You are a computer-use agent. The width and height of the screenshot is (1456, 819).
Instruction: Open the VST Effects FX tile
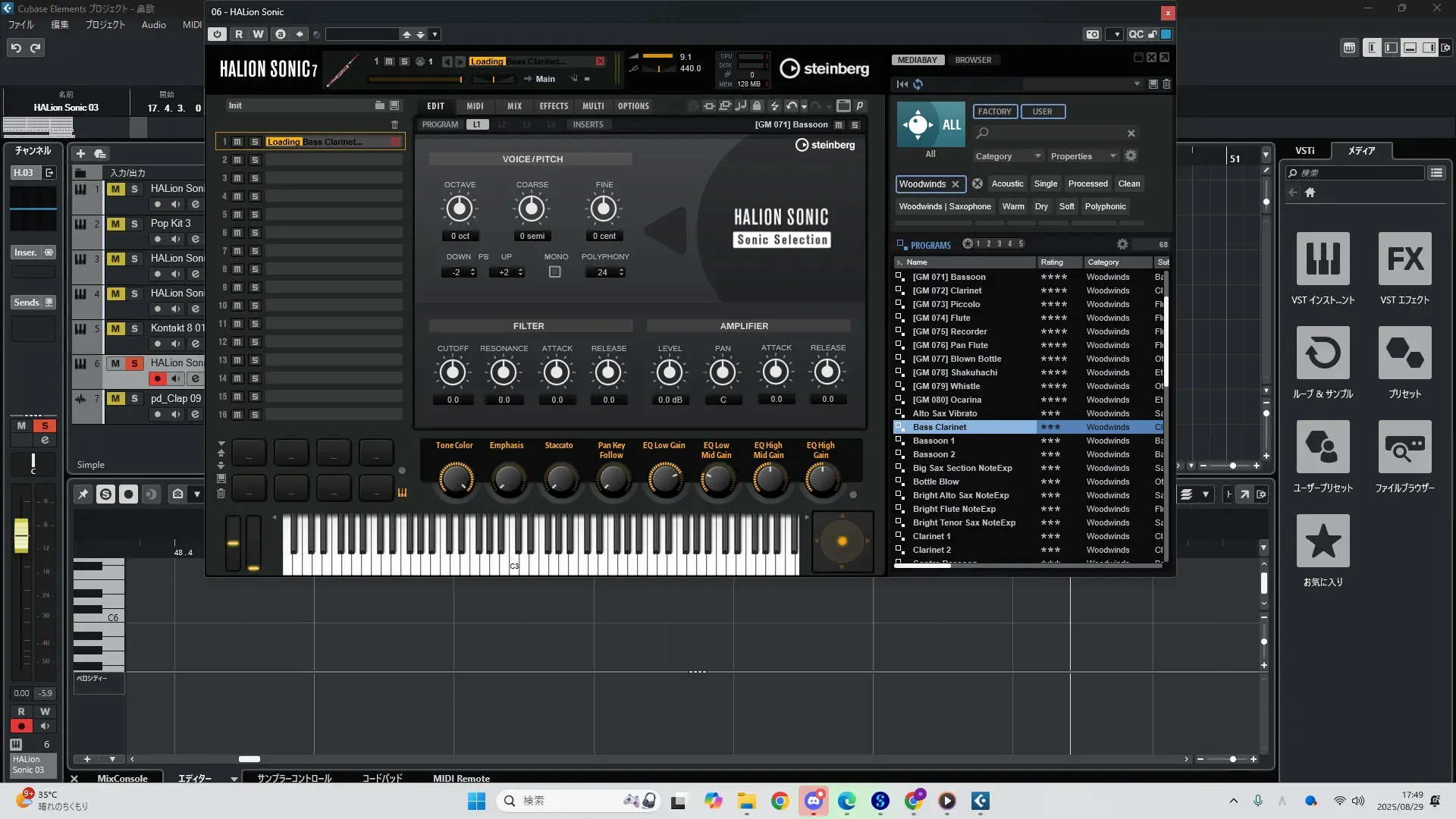1404,259
